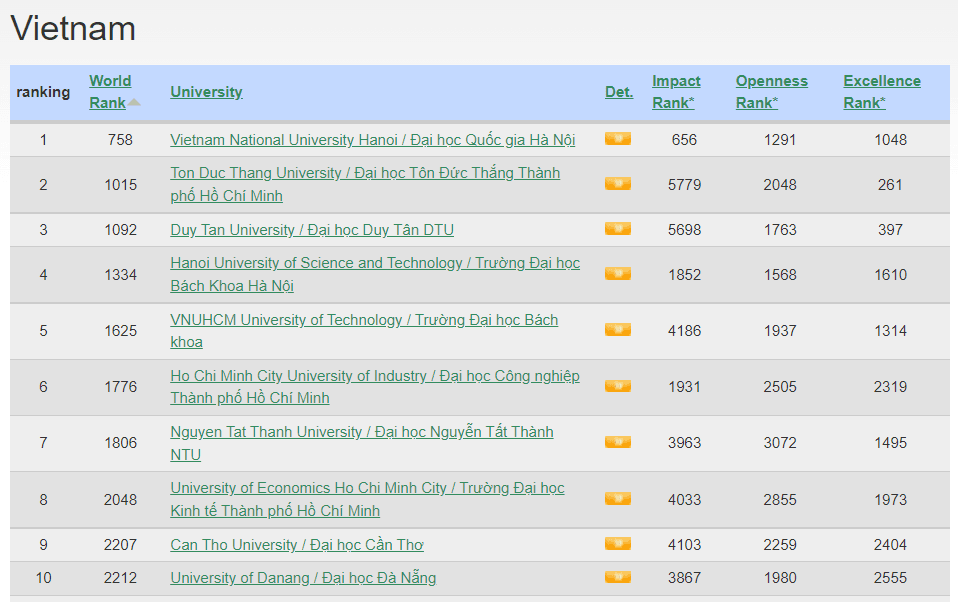Click details icon for Nguyen Tat Thanh University
The width and height of the screenshot is (958, 602).
[x=617, y=442]
